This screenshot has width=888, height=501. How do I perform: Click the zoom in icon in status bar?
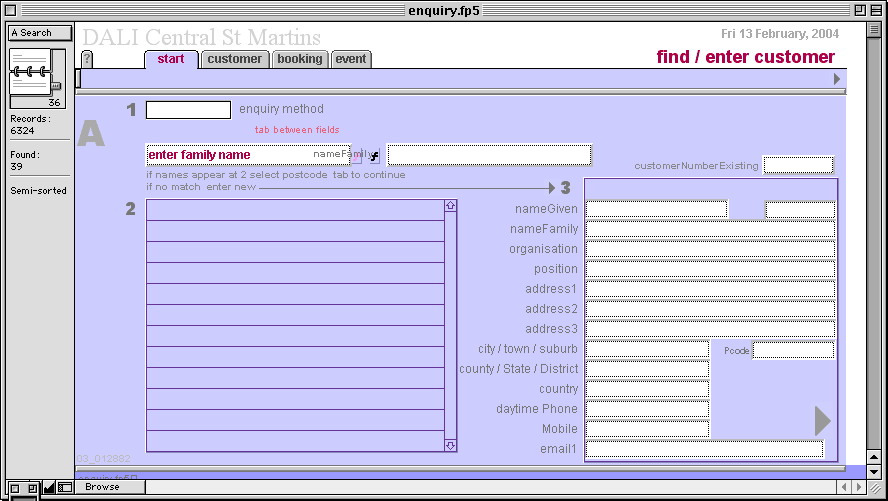click(x=31, y=487)
